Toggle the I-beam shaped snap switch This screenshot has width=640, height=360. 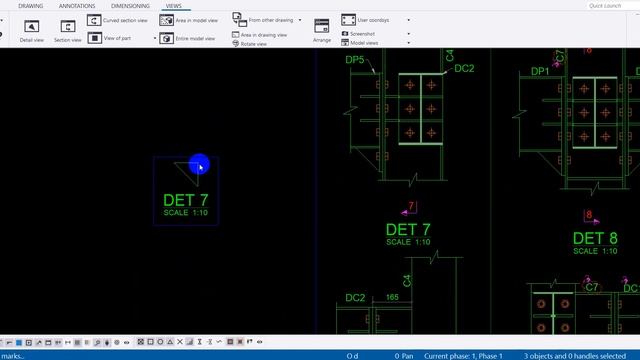click(x=200, y=342)
